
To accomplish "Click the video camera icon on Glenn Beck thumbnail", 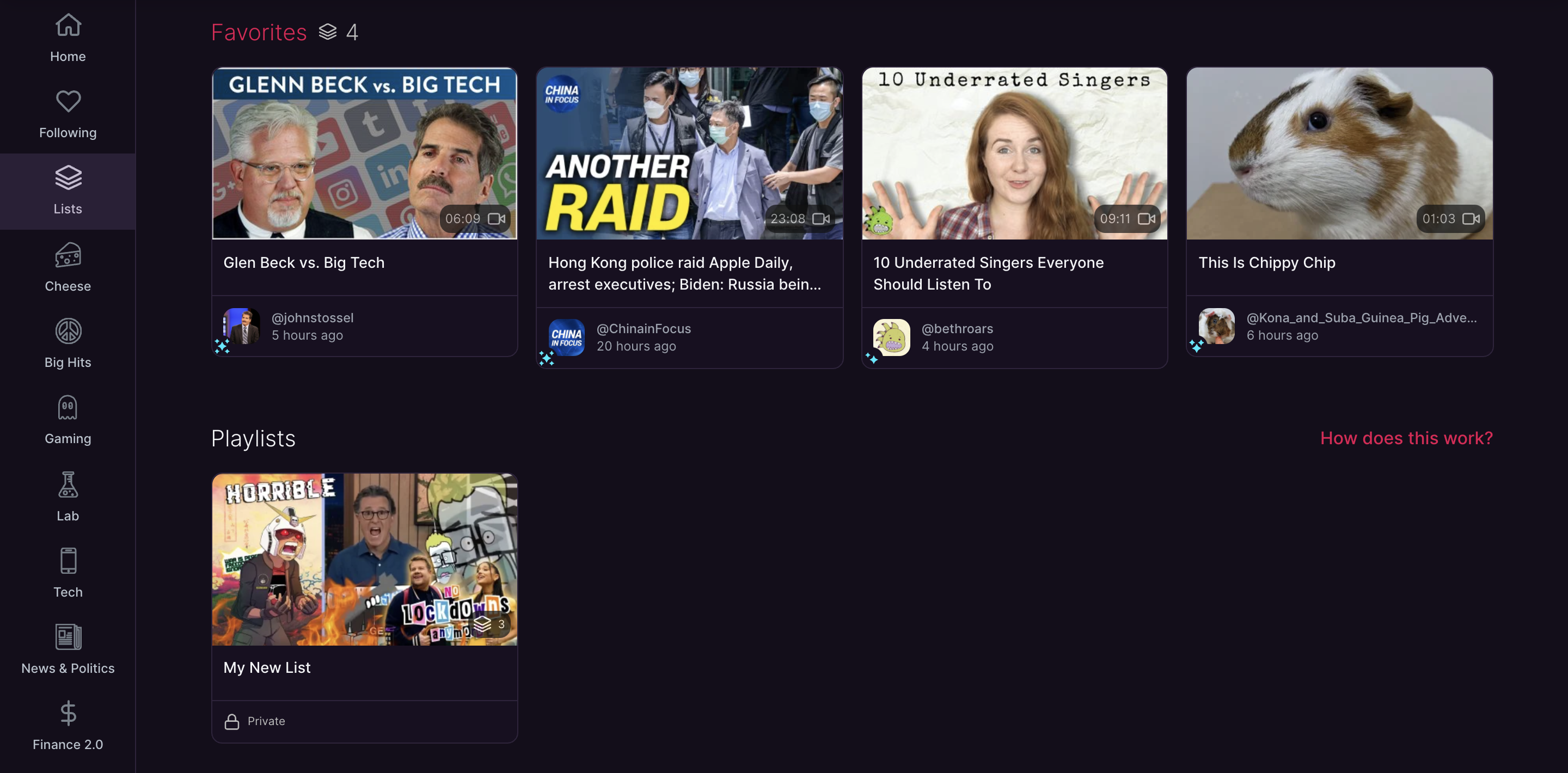I will (x=496, y=218).
